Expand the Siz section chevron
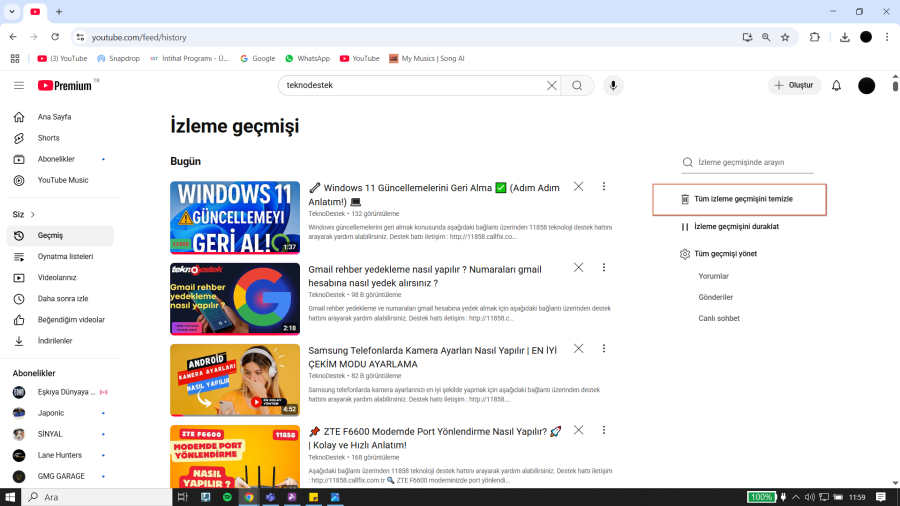 33,214
